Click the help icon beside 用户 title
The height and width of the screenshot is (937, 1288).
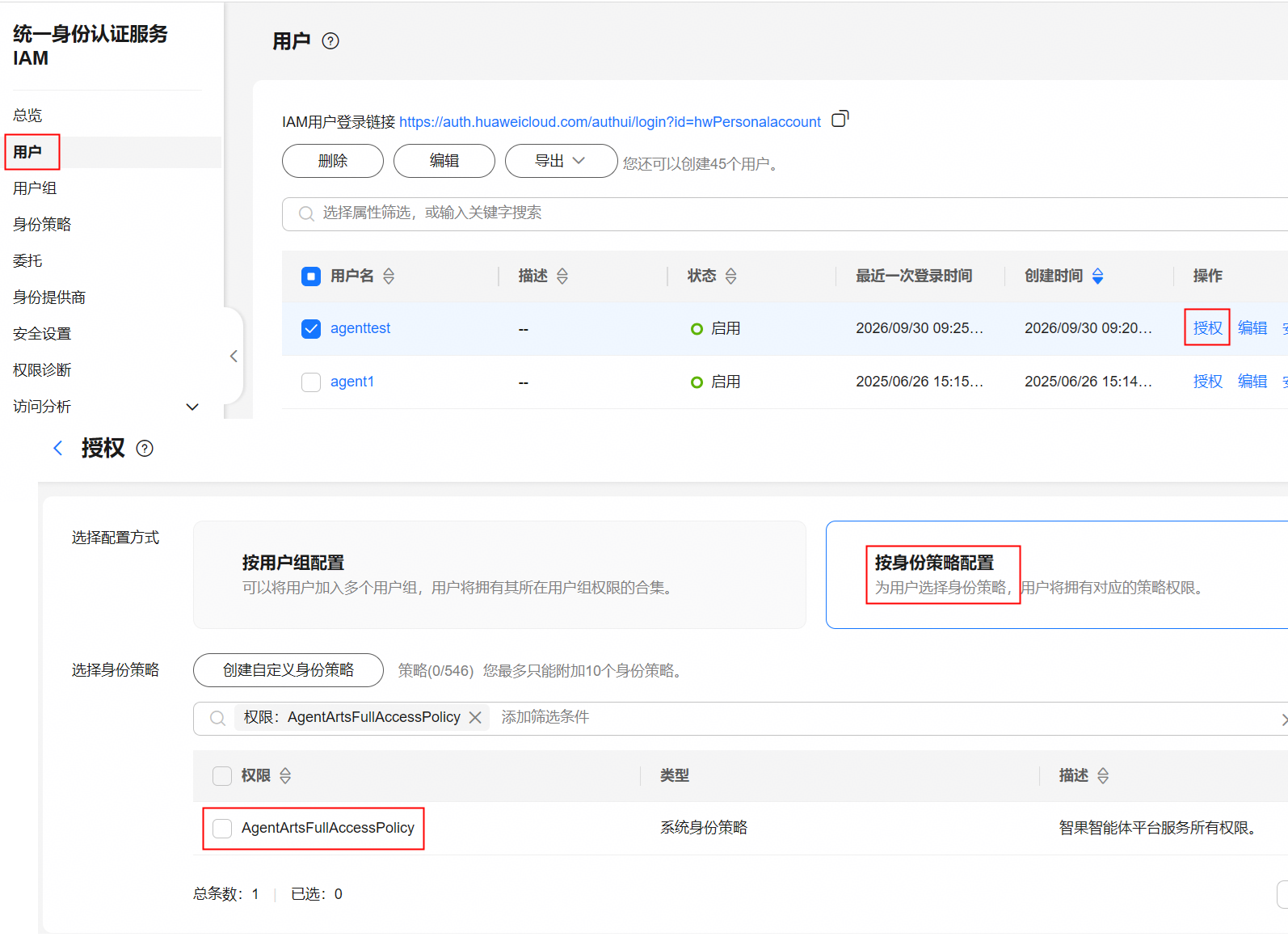(x=330, y=41)
